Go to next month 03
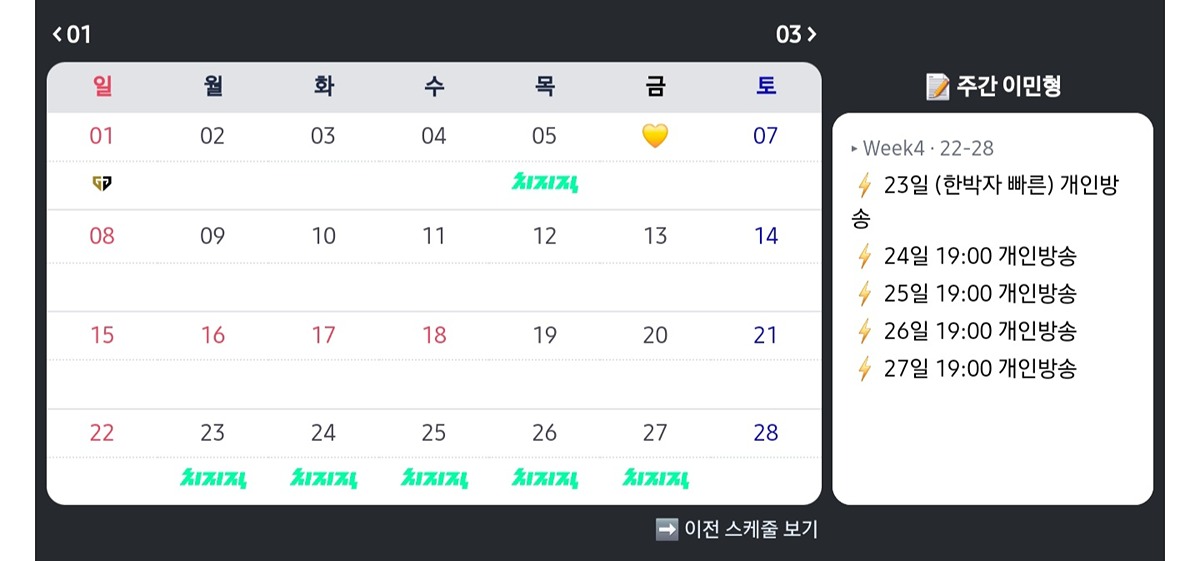Image resolution: width=1200 pixels, height=561 pixels. click(796, 35)
